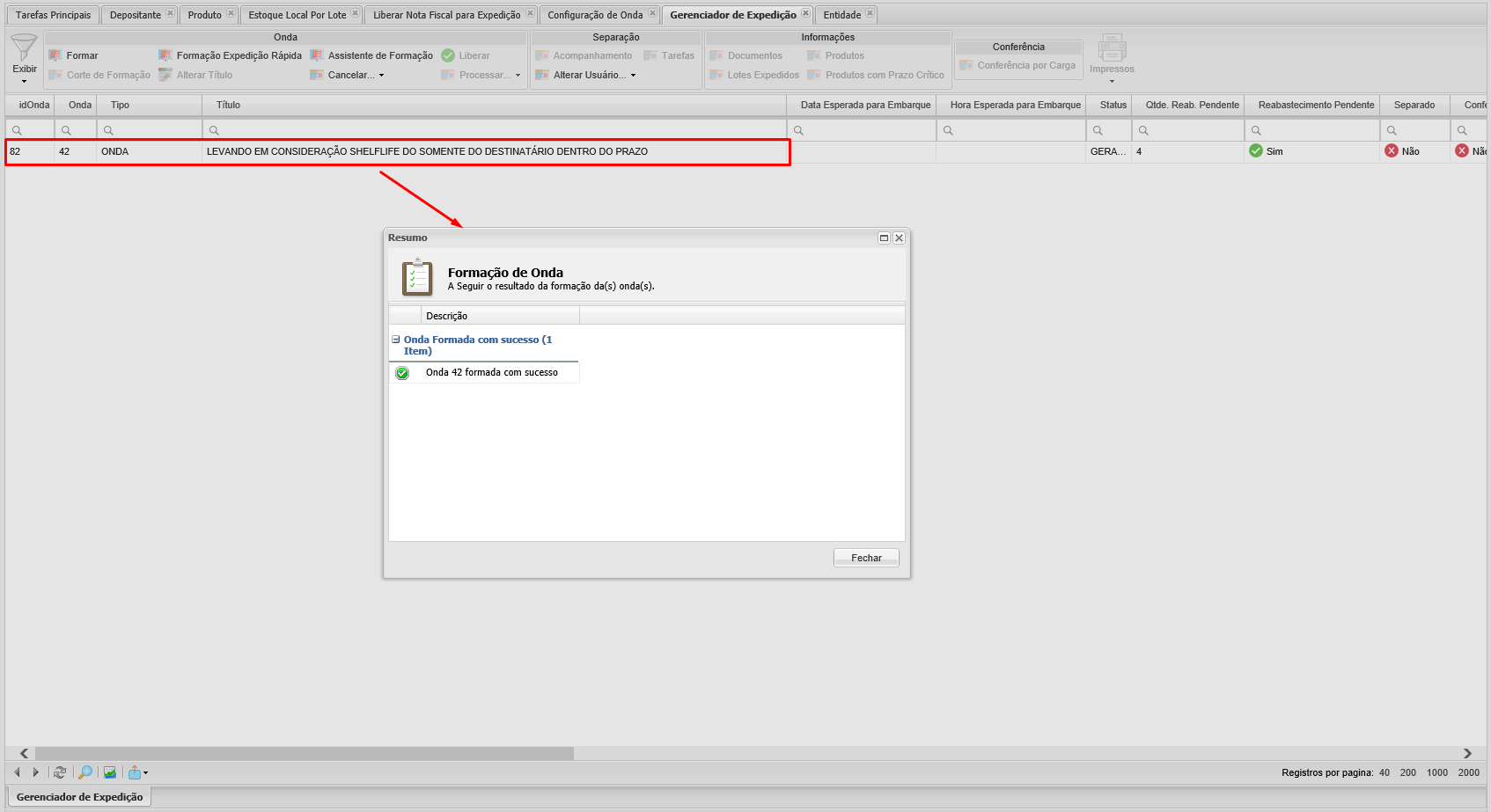Image resolution: width=1491 pixels, height=812 pixels.
Task: Sort by Data Esperada para Embarque header
Action: 862,105
